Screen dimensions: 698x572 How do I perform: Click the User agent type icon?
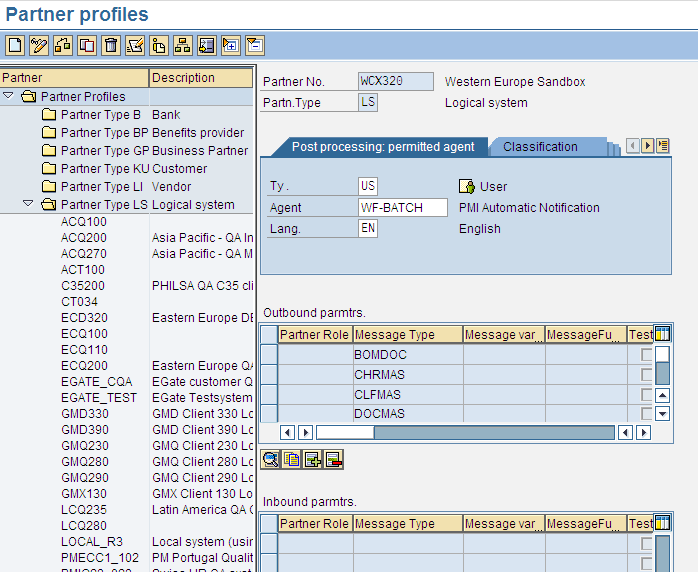[467, 187]
